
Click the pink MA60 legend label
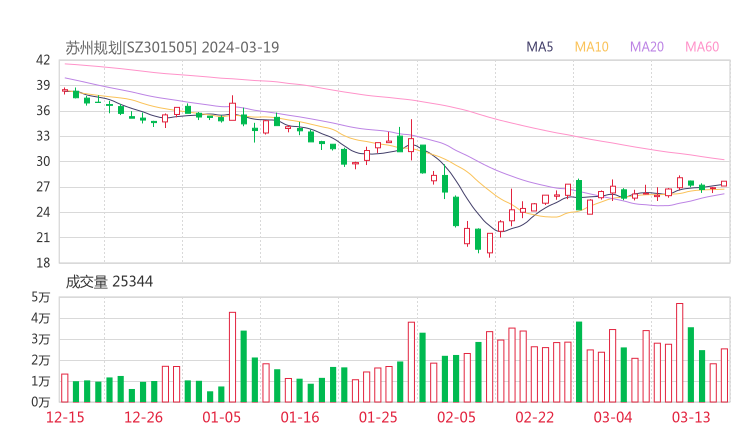tap(702, 47)
